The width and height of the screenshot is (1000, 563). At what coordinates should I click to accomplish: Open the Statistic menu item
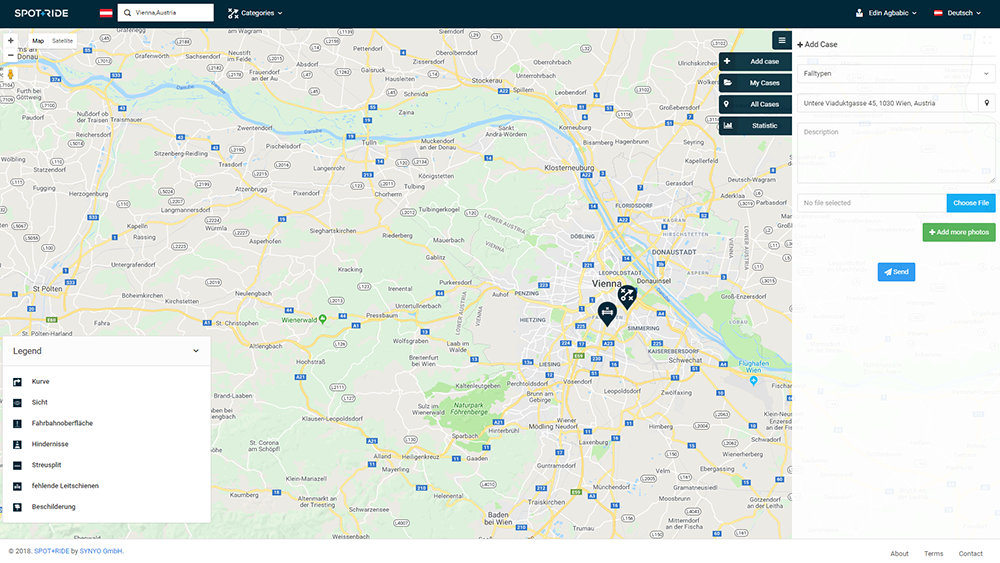click(x=755, y=126)
